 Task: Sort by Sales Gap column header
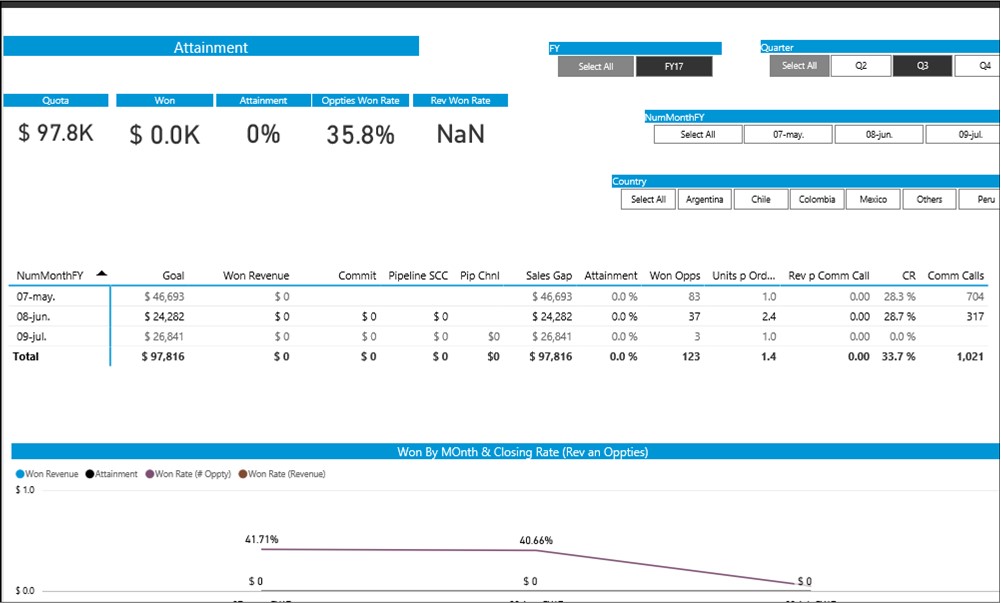pos(549,276)
